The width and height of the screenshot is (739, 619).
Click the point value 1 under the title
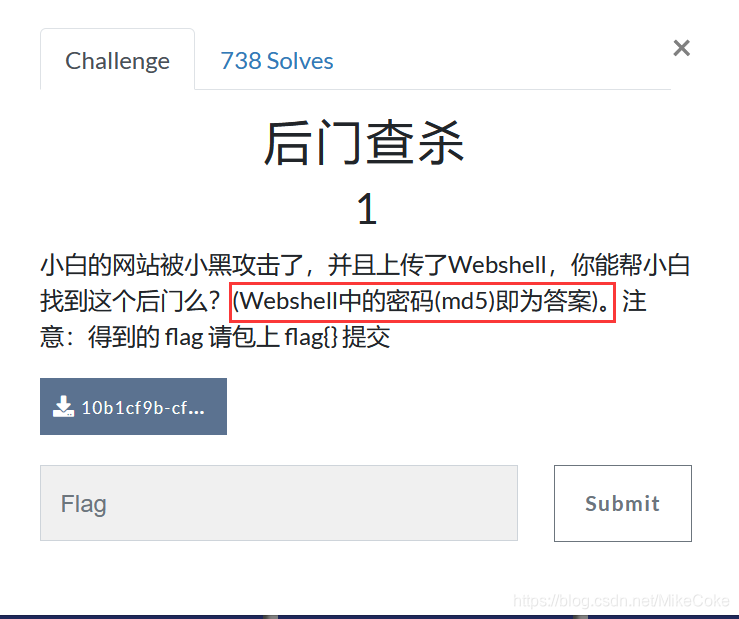(x=367, y=209)
